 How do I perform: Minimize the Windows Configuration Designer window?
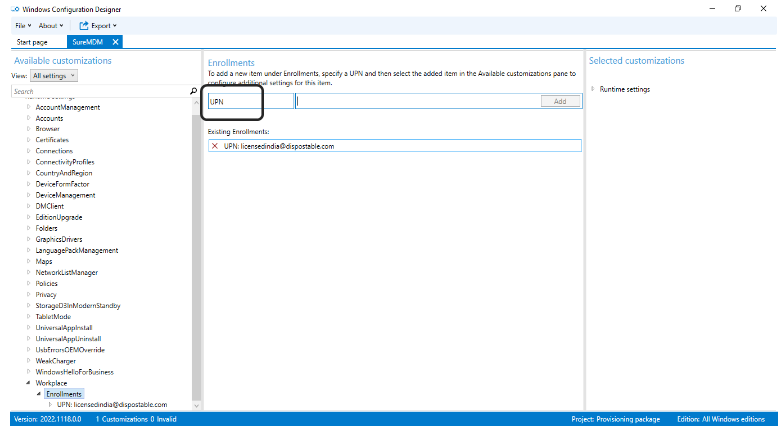712,8
